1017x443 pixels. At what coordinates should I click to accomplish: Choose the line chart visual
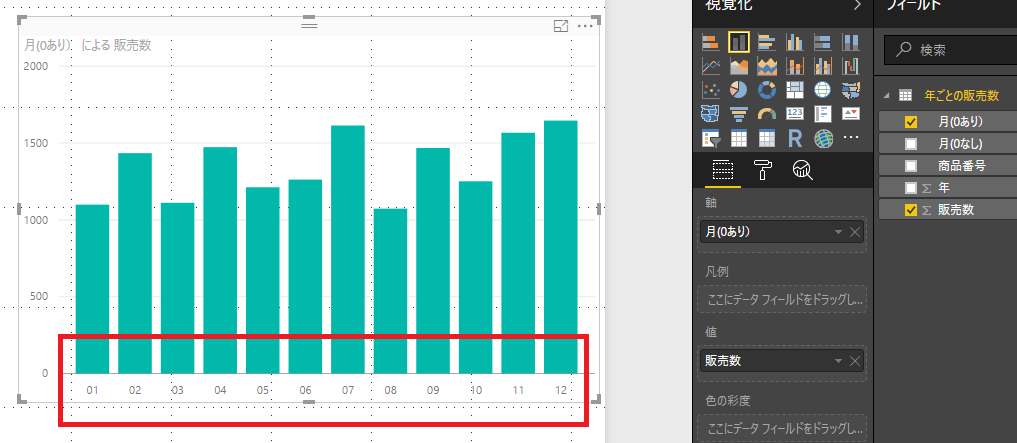(711, 66)
